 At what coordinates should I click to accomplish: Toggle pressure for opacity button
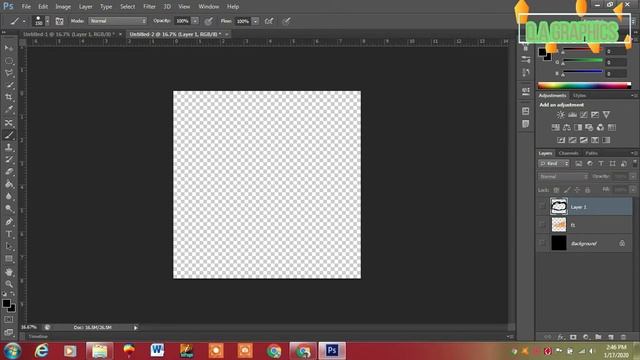pyautogui.click(x=209, y=21)
